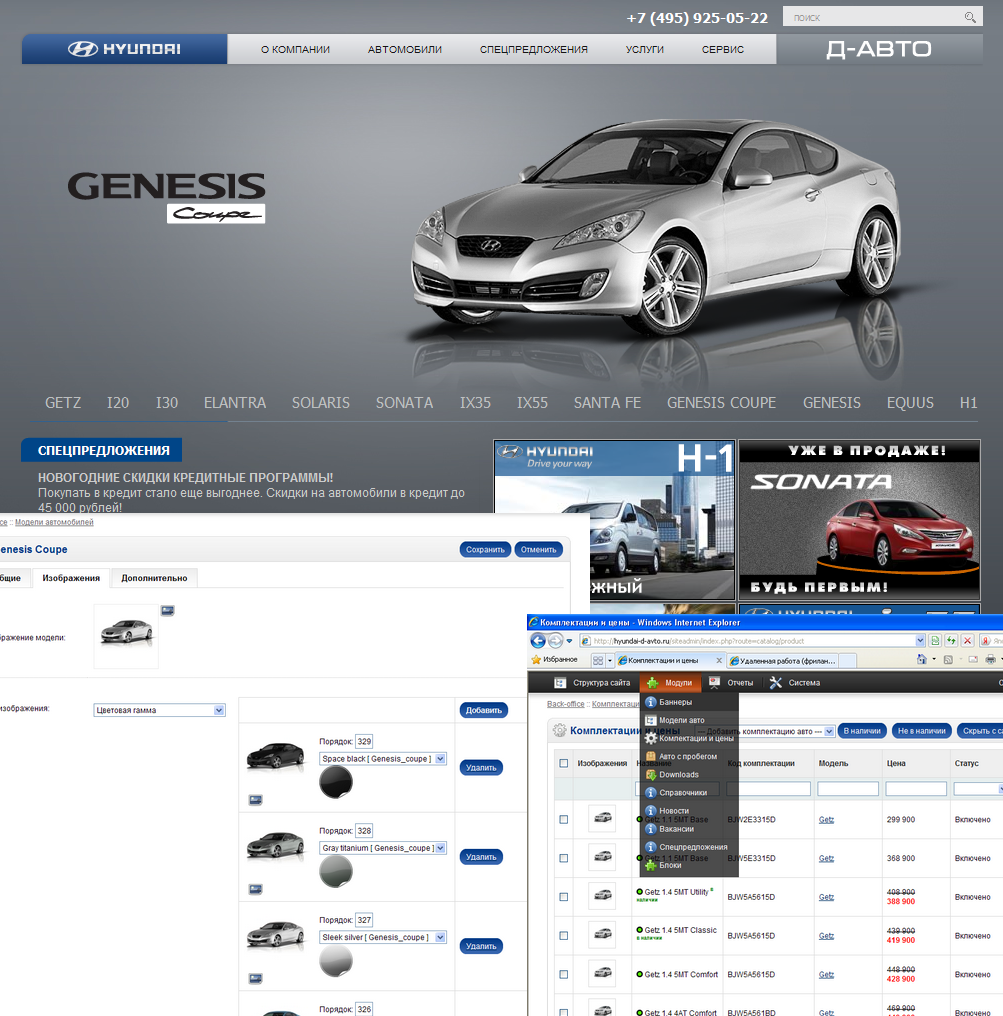This screenshot has width=1003, height=1016.
Task: Click the presentation icon for Отчеты menu
Action: 714,682
